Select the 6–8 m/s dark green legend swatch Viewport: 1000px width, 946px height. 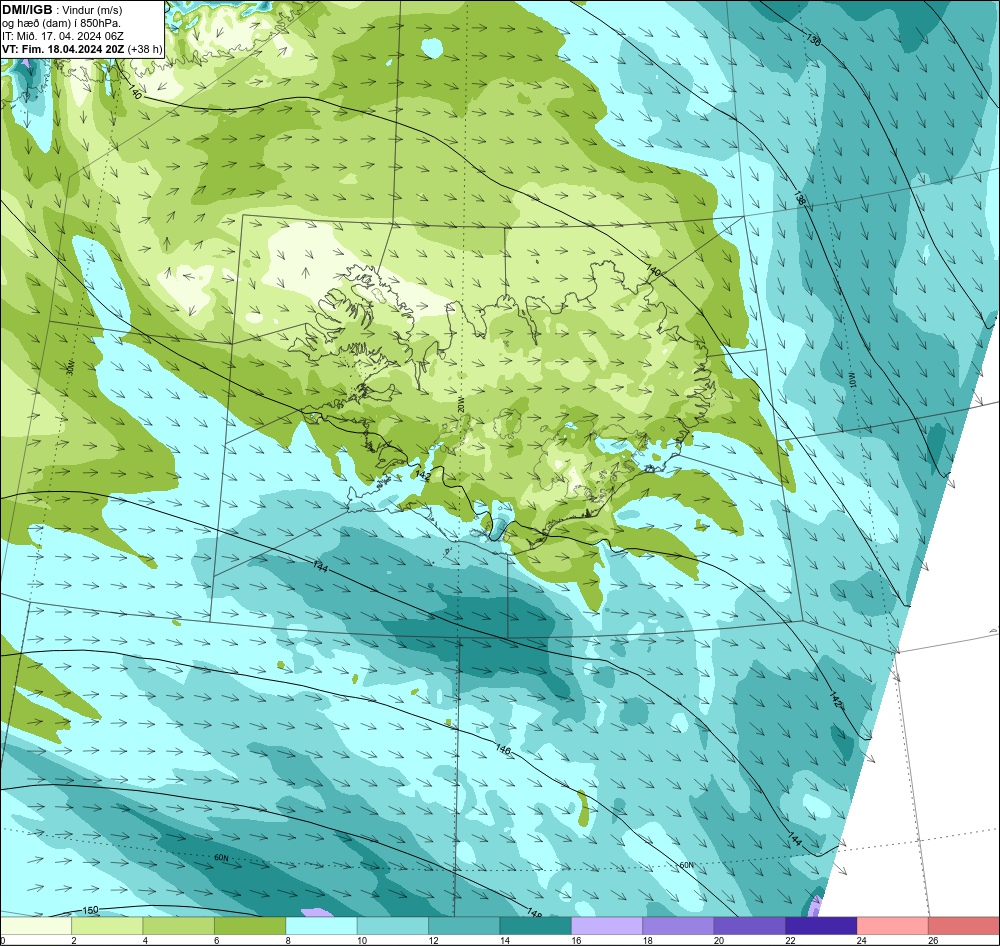point(250,926)
